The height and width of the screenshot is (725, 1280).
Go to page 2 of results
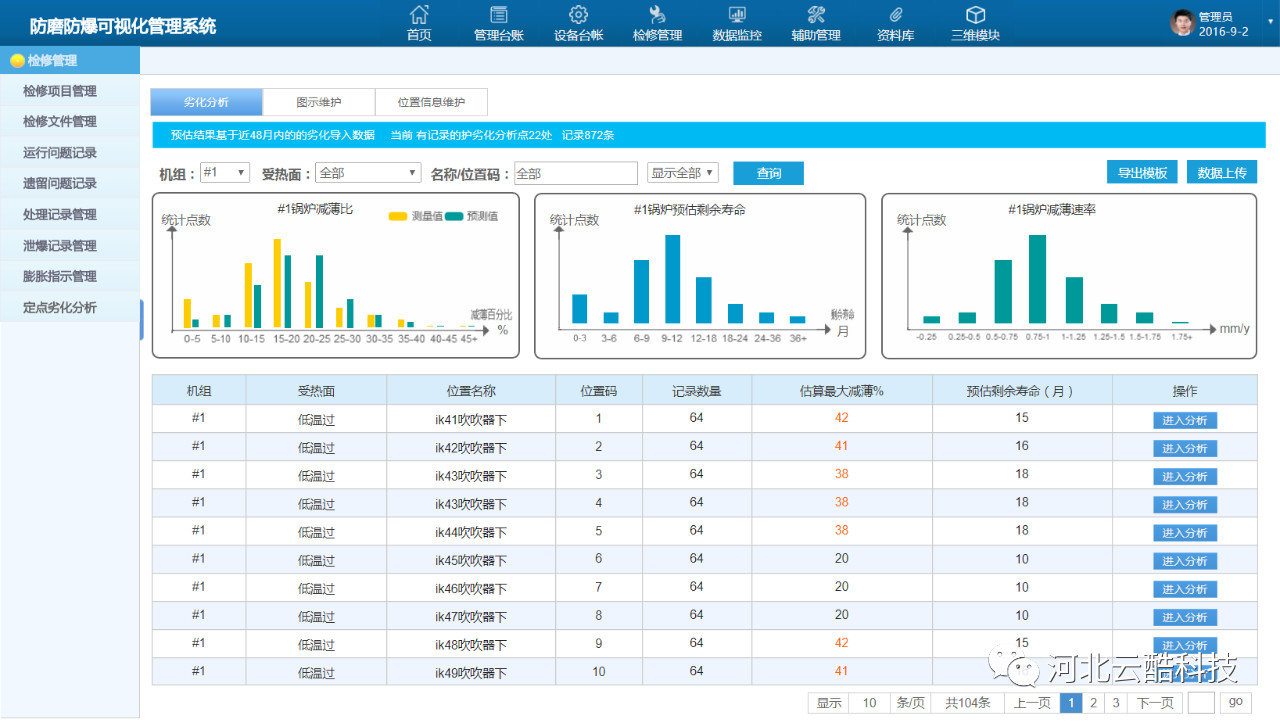click(x=1094, y=703)
